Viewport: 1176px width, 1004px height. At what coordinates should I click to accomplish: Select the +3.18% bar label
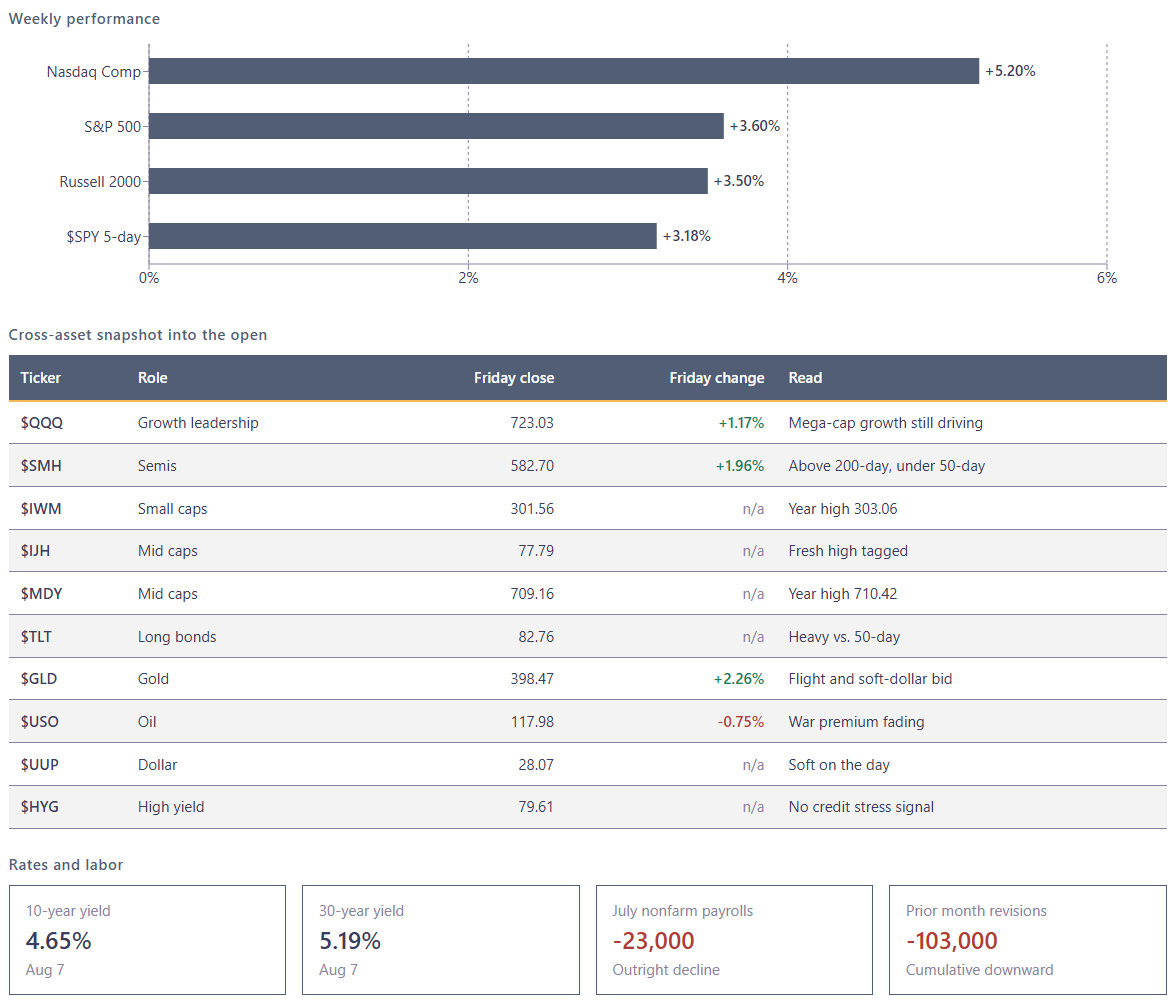tap(686, 236)
